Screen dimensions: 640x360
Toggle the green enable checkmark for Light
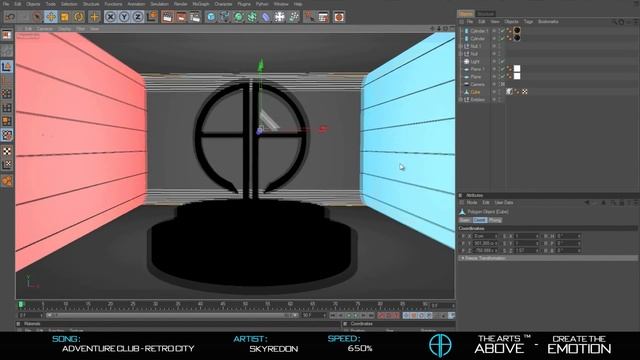click(x=502, y=62)
